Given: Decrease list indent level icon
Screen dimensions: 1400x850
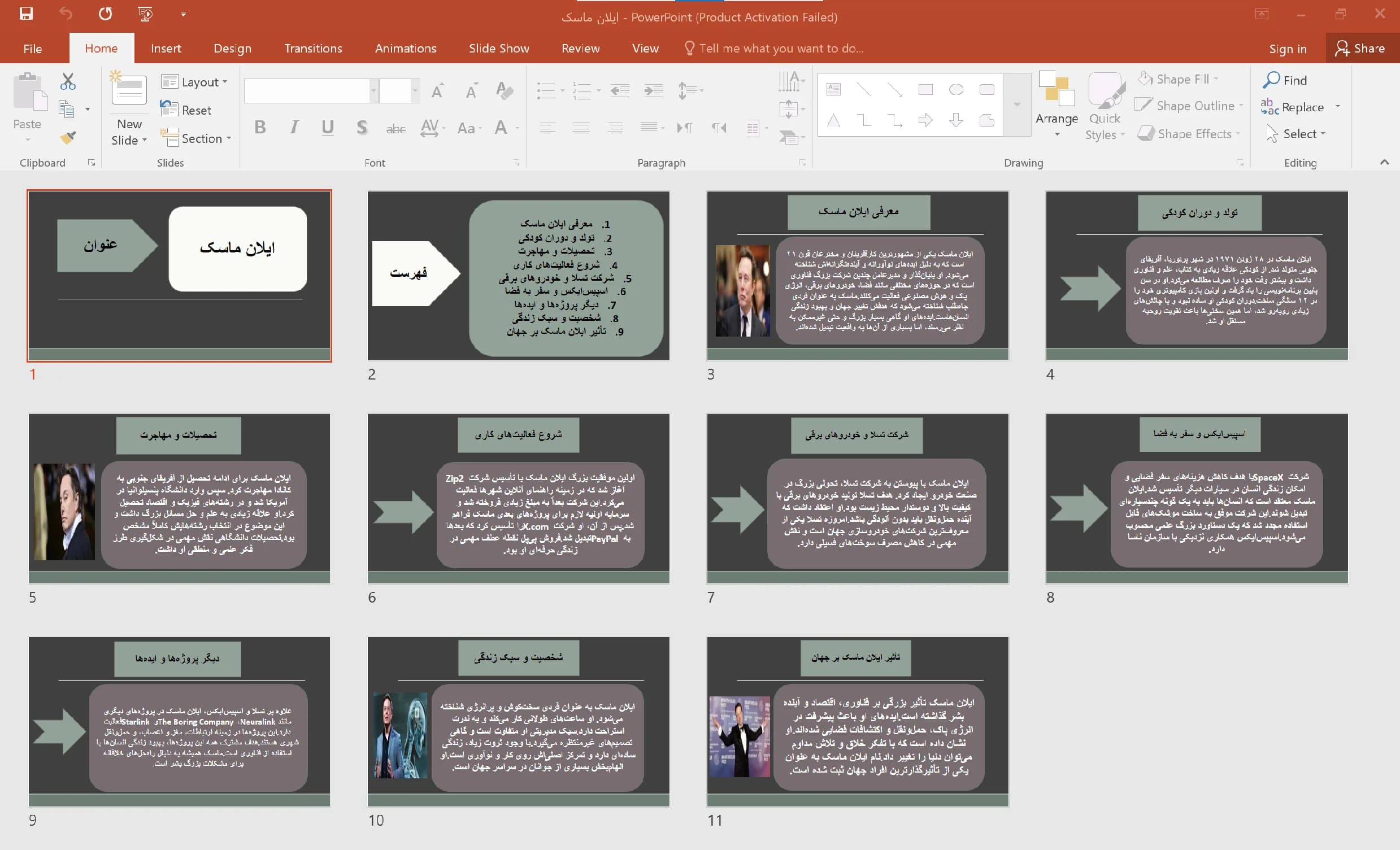Looking at the screenshot, I should tap(620, 90).
